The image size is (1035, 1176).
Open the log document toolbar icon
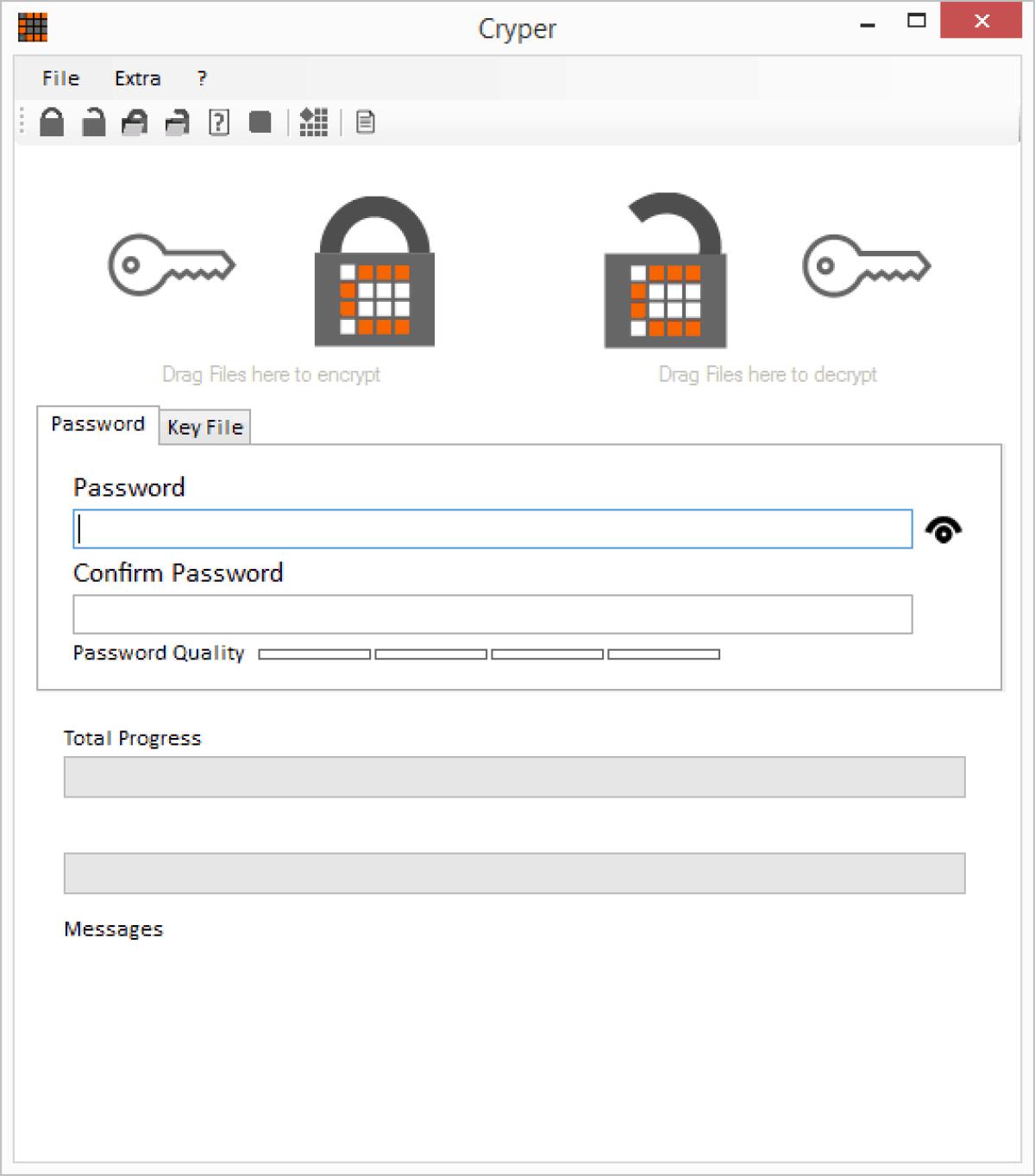366,122
